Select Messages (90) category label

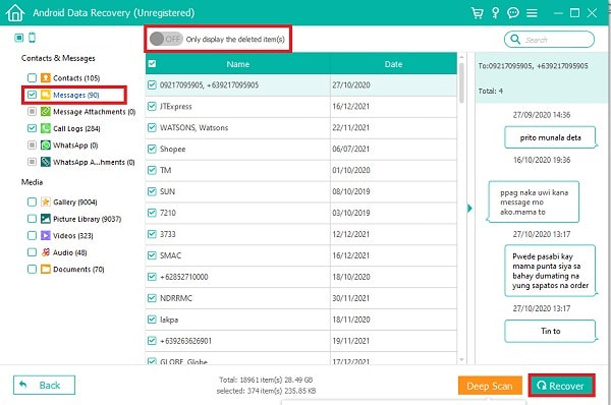[76, 95]
